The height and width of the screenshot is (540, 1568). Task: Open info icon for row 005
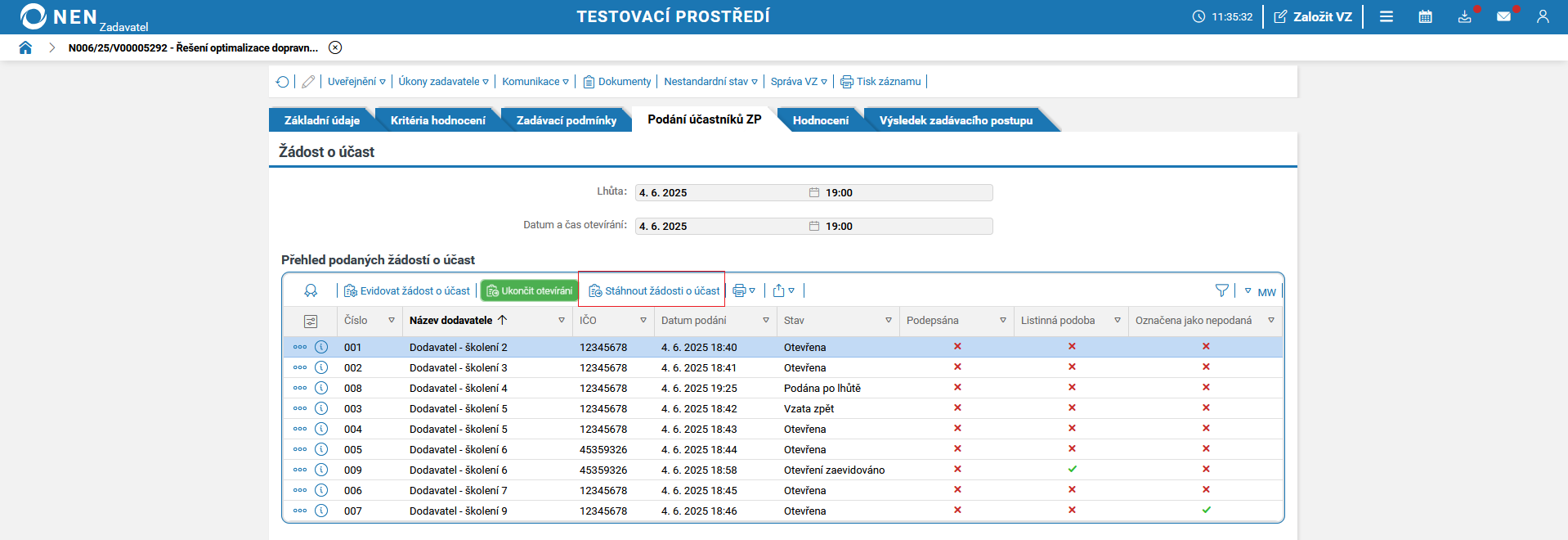pyautogui.click(x=321, y=449)
